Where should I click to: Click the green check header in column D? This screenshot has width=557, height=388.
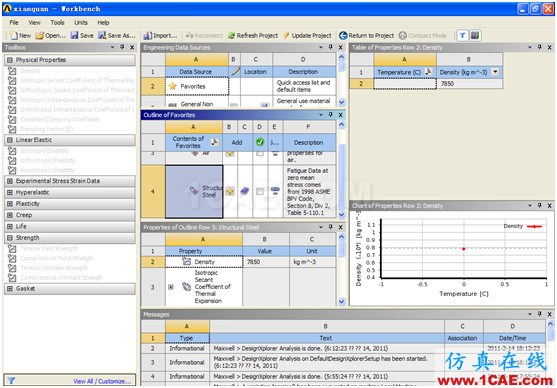[260, 142]
